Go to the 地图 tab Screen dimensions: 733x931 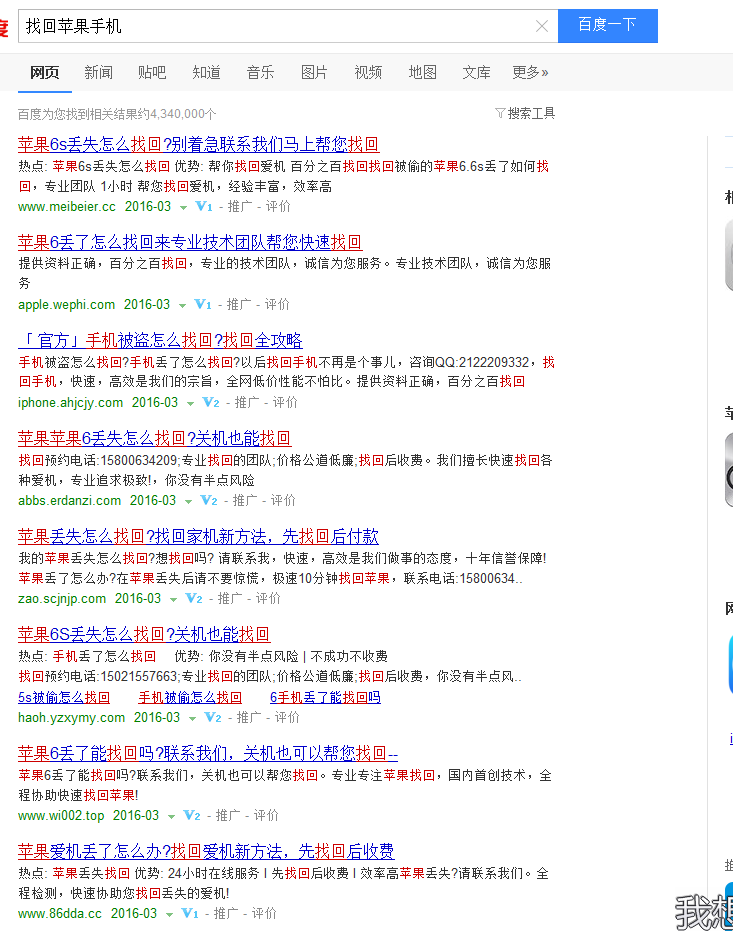click(x=423, y=72)
